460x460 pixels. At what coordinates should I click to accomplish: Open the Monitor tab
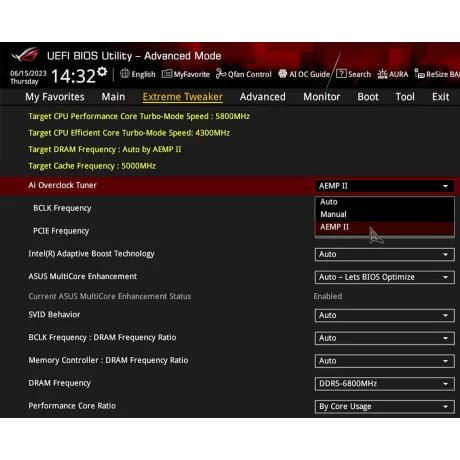[x=321, y=97]
